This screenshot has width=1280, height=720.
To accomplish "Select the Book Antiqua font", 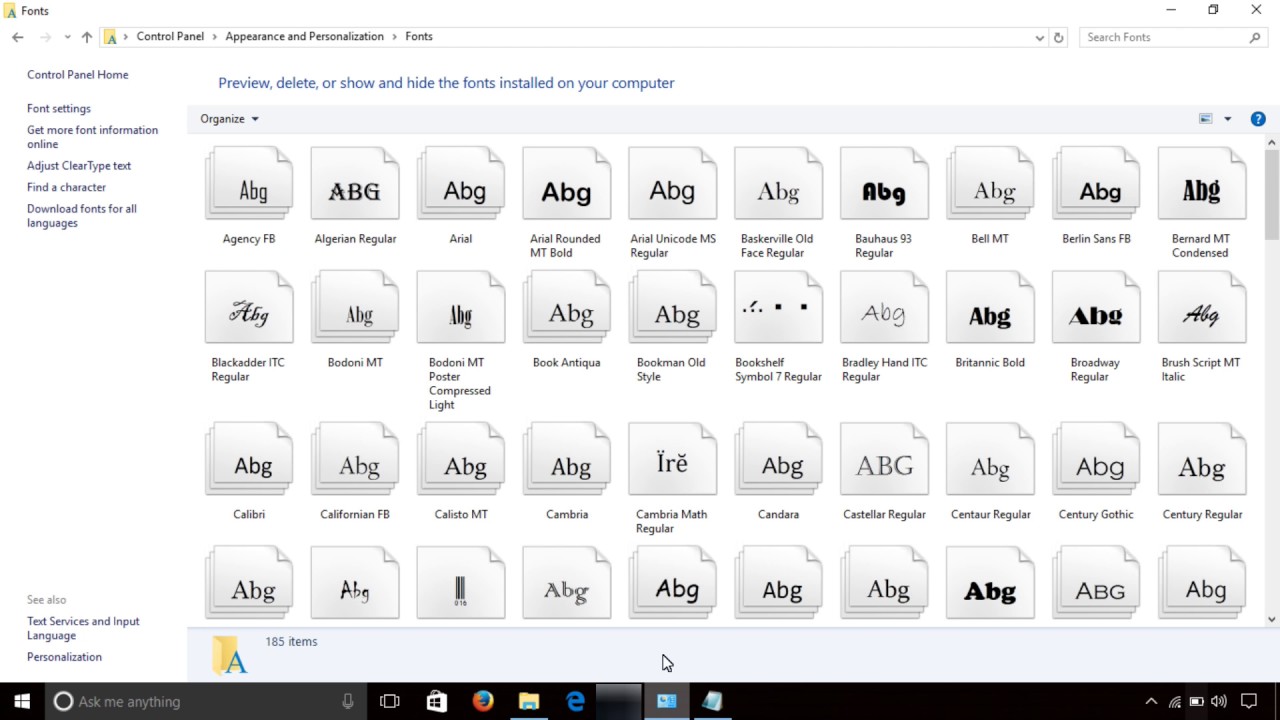I will click(567, 307).
